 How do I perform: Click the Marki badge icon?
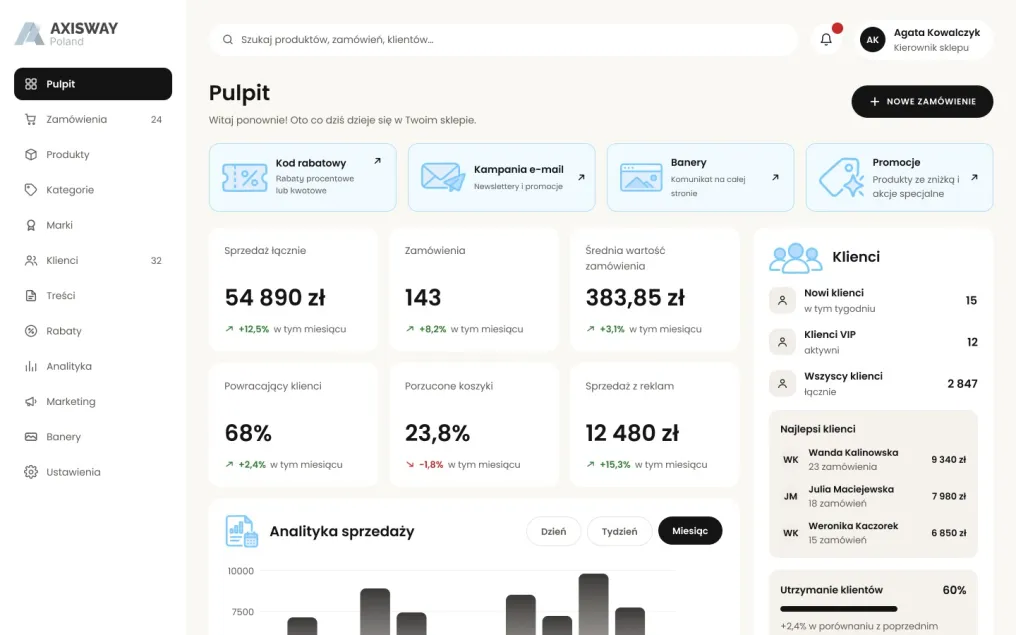click(x=30, y=225)
